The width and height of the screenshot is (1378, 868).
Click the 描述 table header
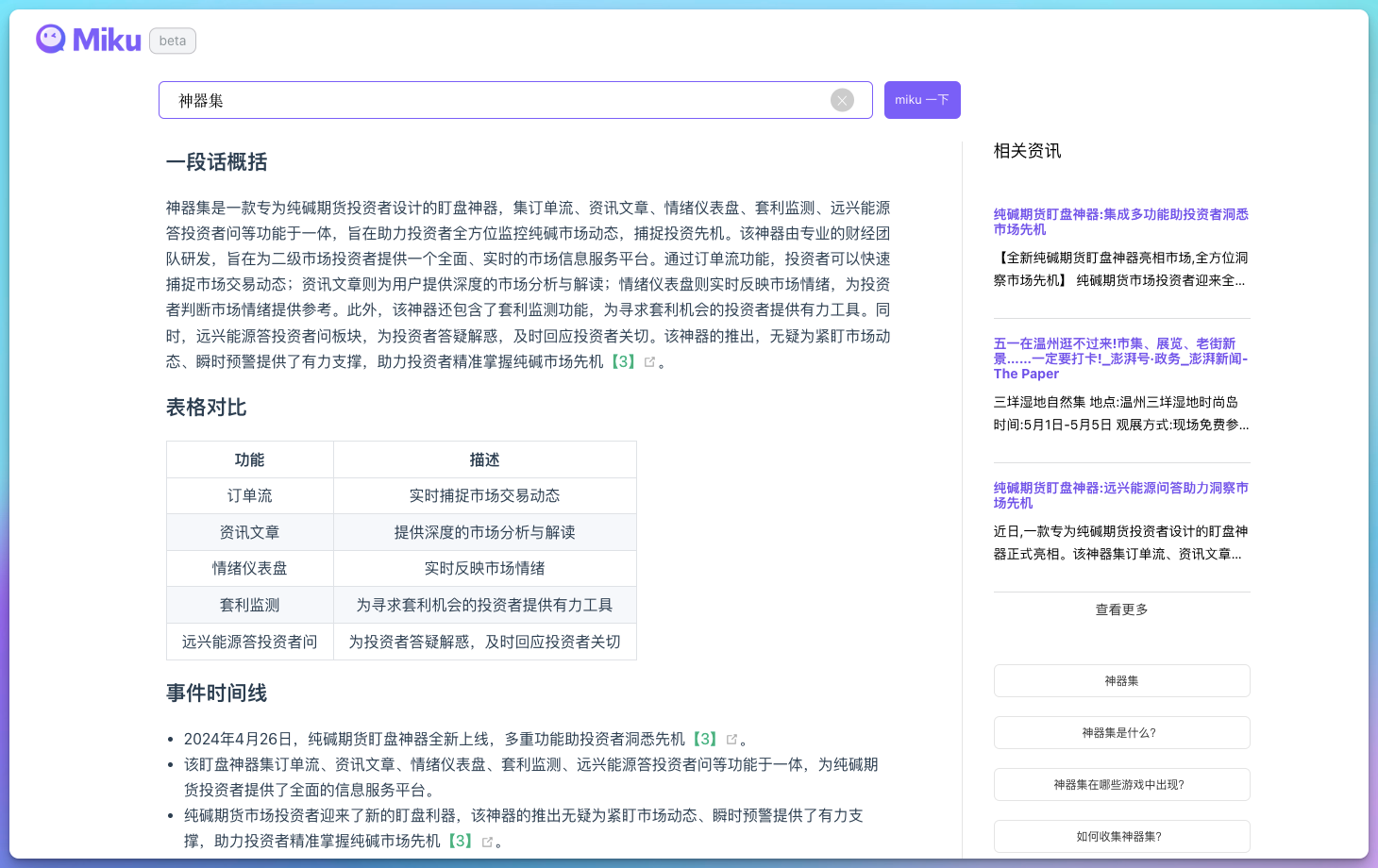(x=485, y=459)
